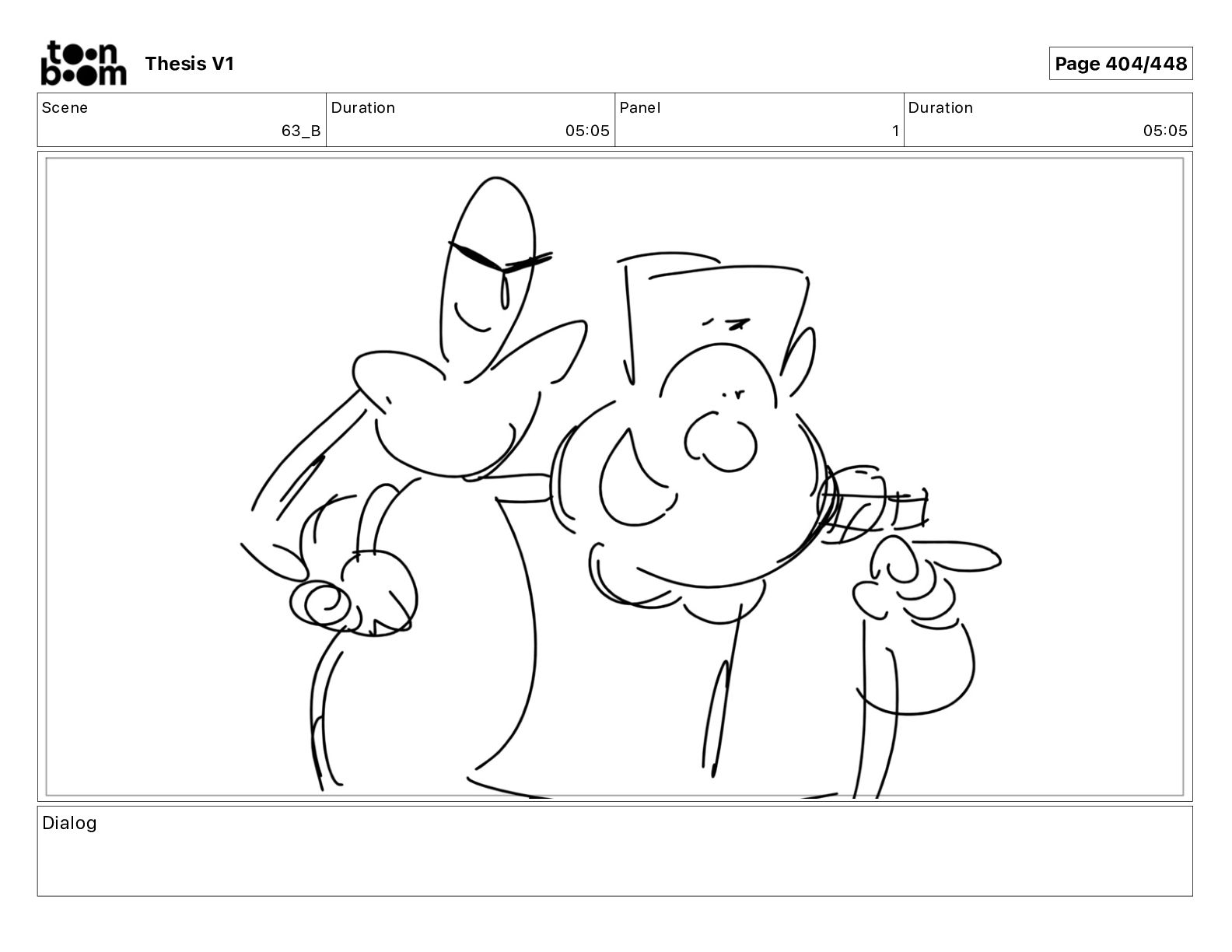Click the Panel number '1'
Screen dimensions: 1232x952
pyautogui.click(x=895, y=131)
